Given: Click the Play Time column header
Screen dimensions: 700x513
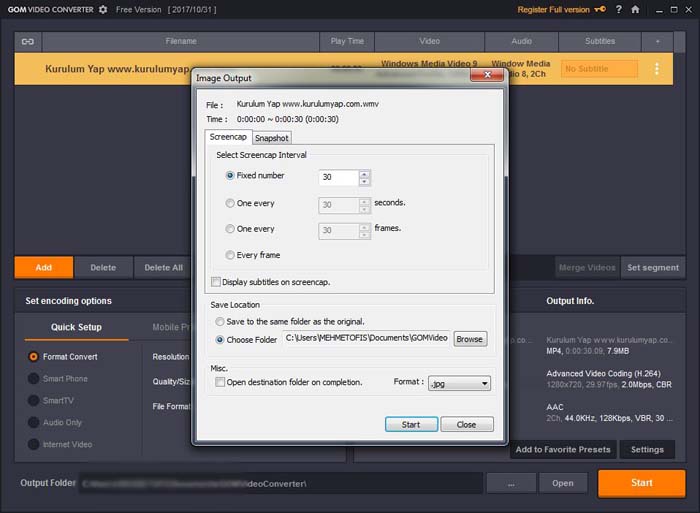Looking at the screenshot, I should pyautogui.click(x=347, y=42).
